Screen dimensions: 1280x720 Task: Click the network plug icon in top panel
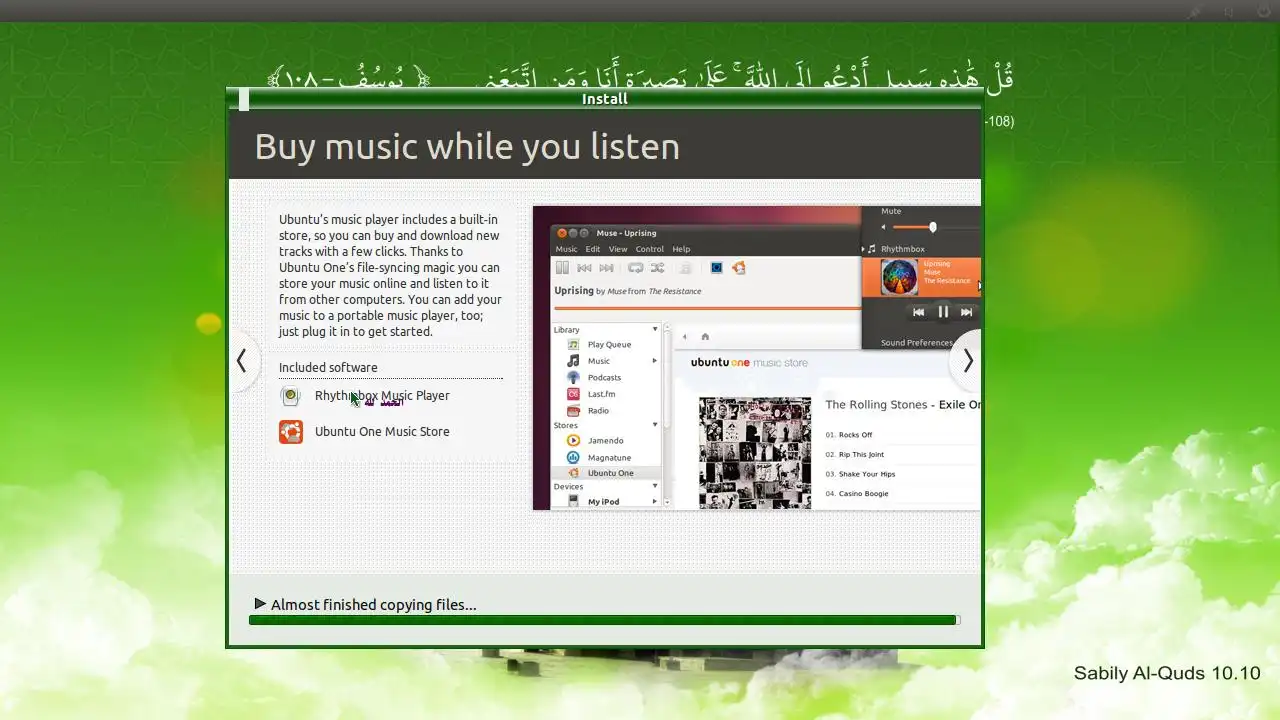(1194, 11)
